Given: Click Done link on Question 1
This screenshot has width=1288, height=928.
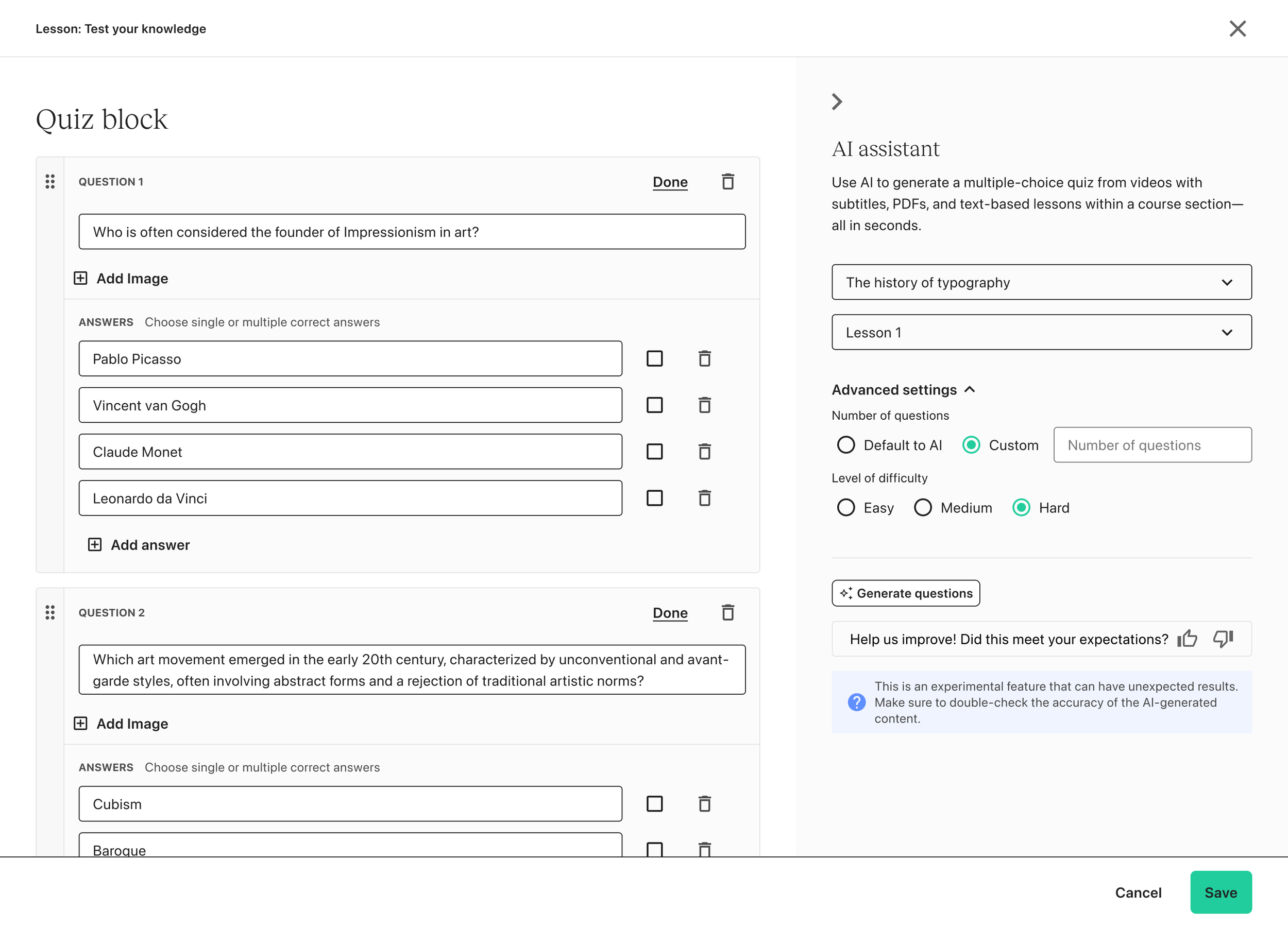Looking at the screenshot, I should [670, 182].
